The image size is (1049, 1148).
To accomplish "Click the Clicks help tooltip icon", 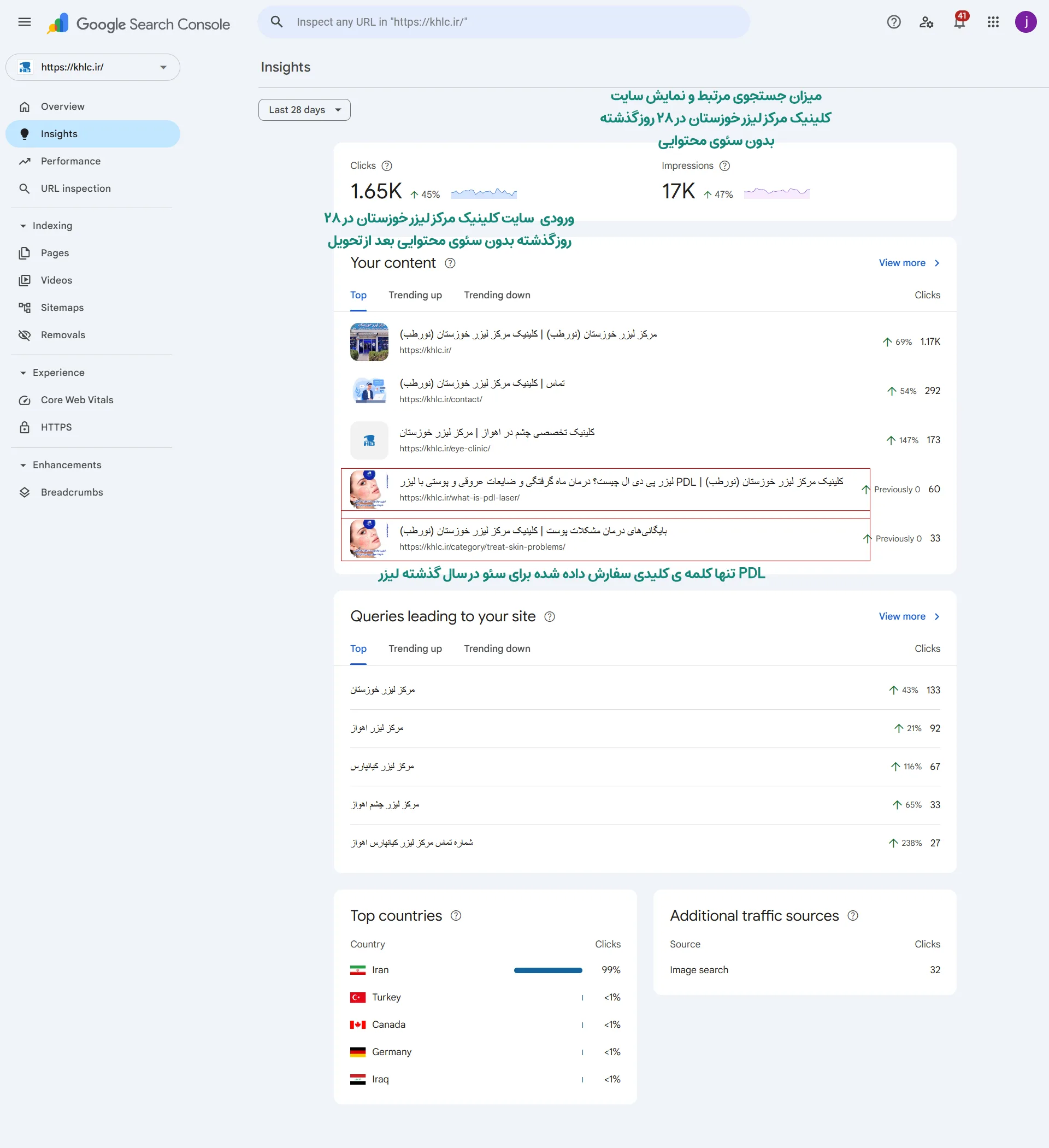I will (x=387, y=166).
